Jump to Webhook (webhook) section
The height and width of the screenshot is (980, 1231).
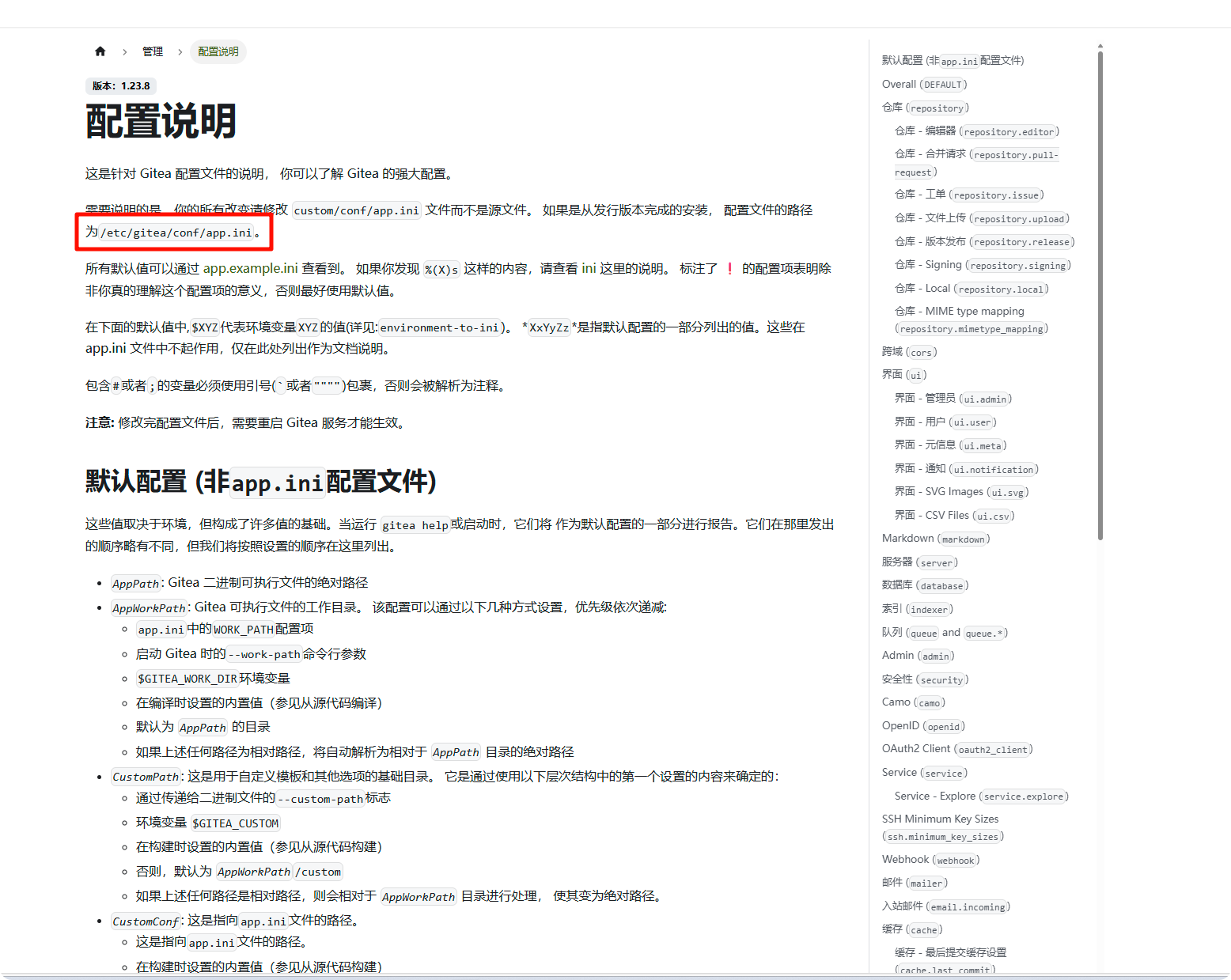point(930,860)
